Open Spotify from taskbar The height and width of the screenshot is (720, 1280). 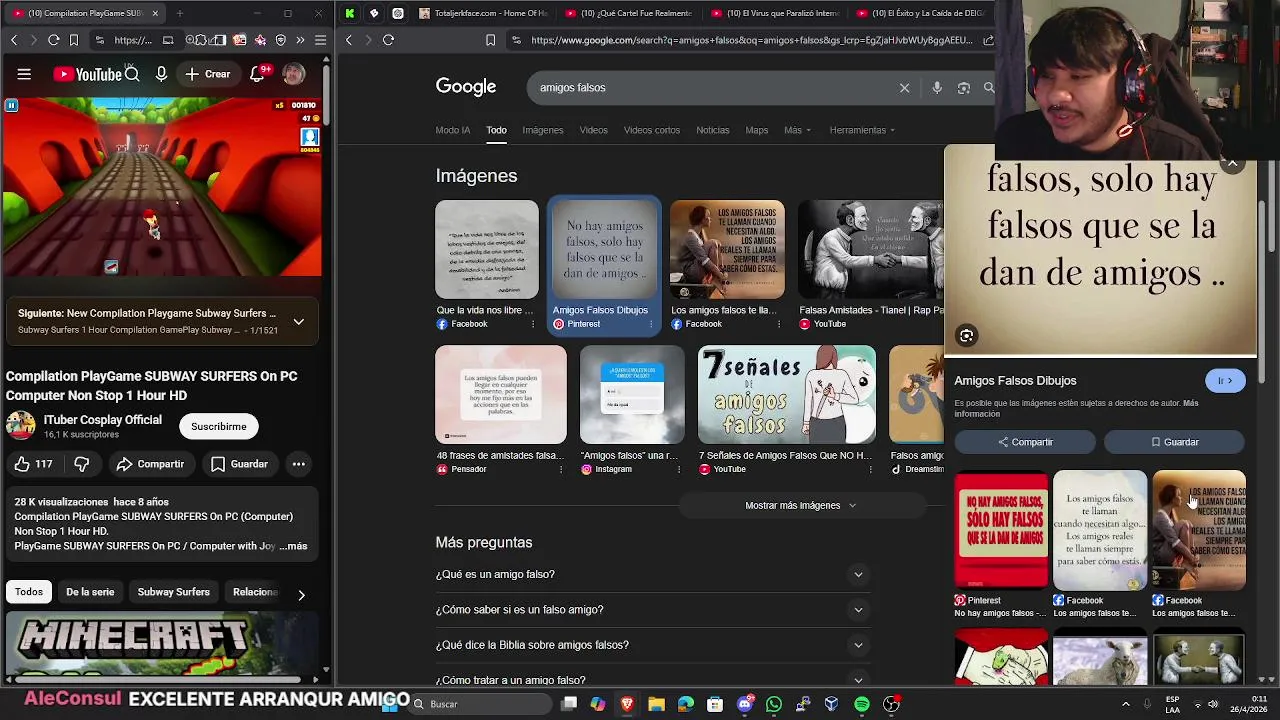click(x=862, y=704)
